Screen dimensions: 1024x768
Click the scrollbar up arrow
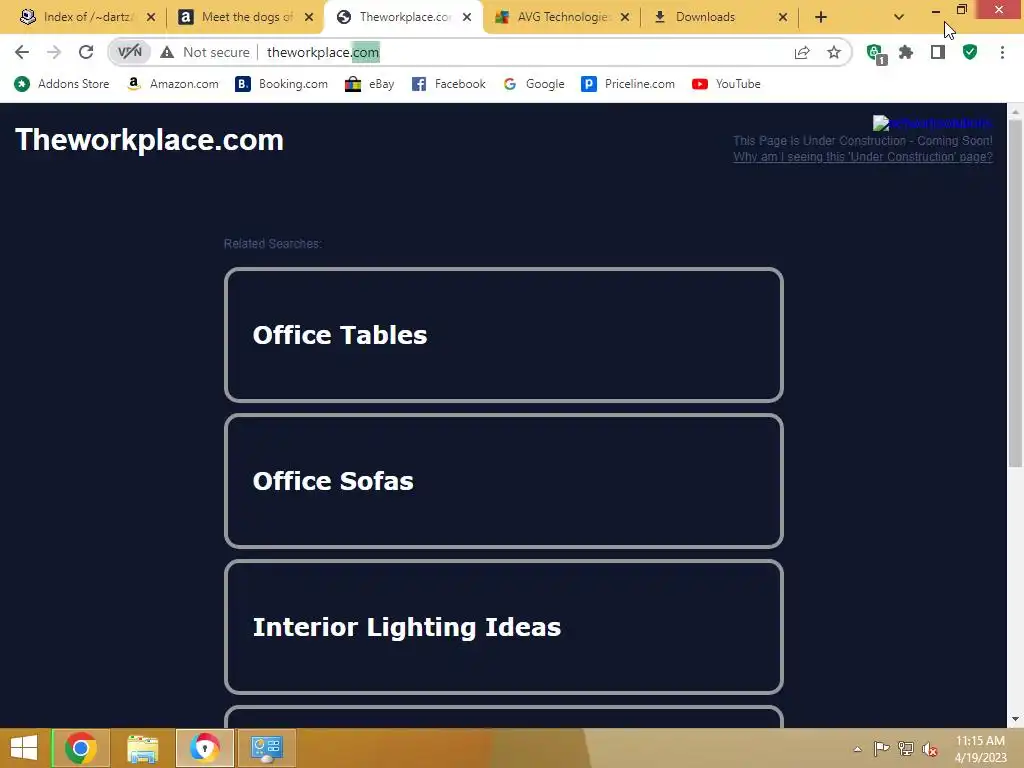(x=1015, y=112)
